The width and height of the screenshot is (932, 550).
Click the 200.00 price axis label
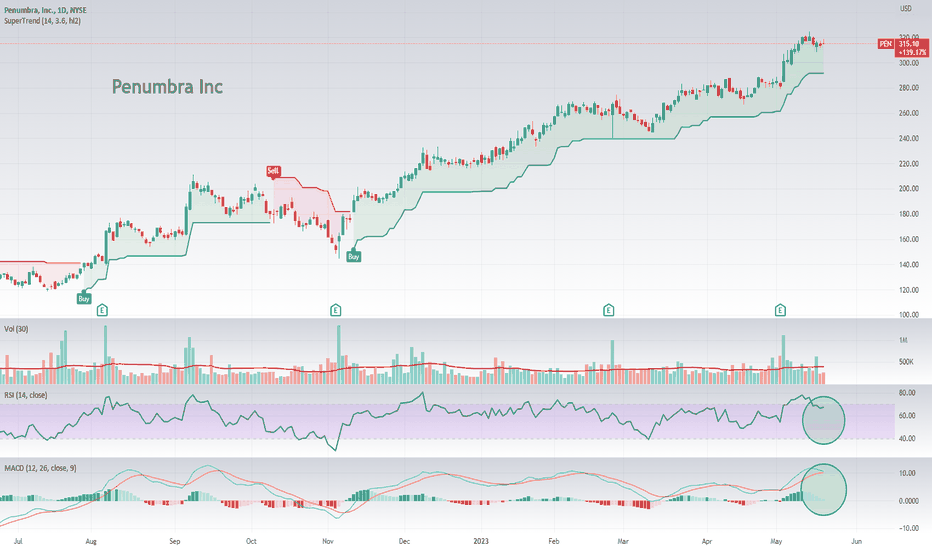(909, 189)
